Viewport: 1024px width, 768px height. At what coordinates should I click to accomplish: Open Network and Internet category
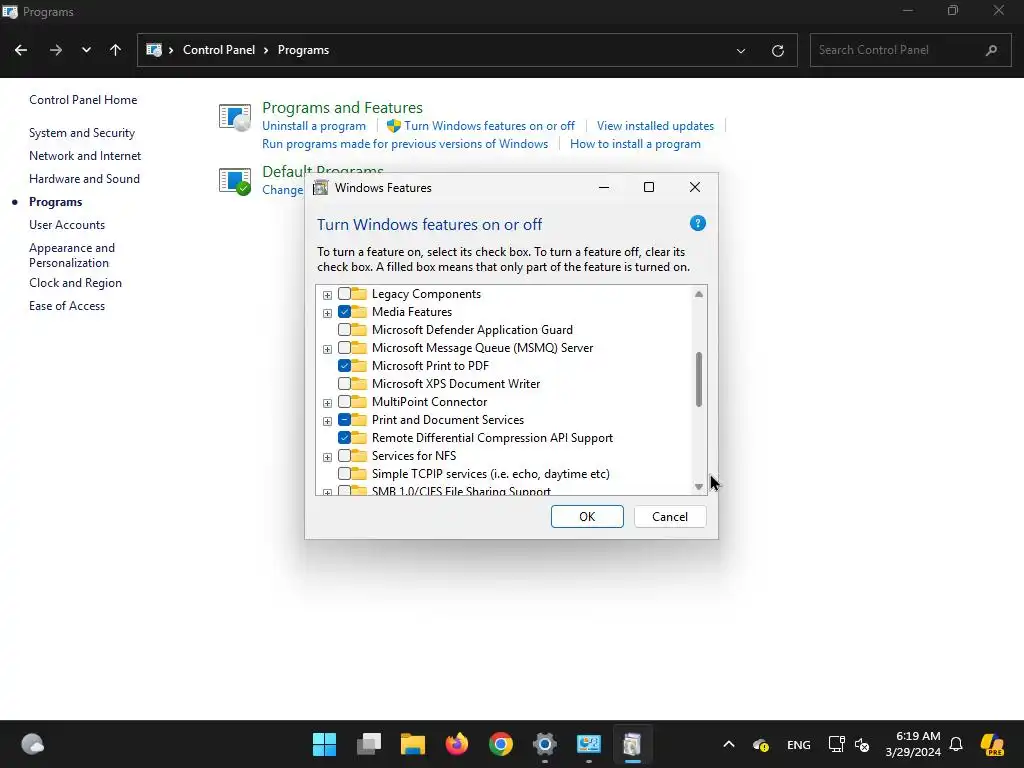point(85,156)
